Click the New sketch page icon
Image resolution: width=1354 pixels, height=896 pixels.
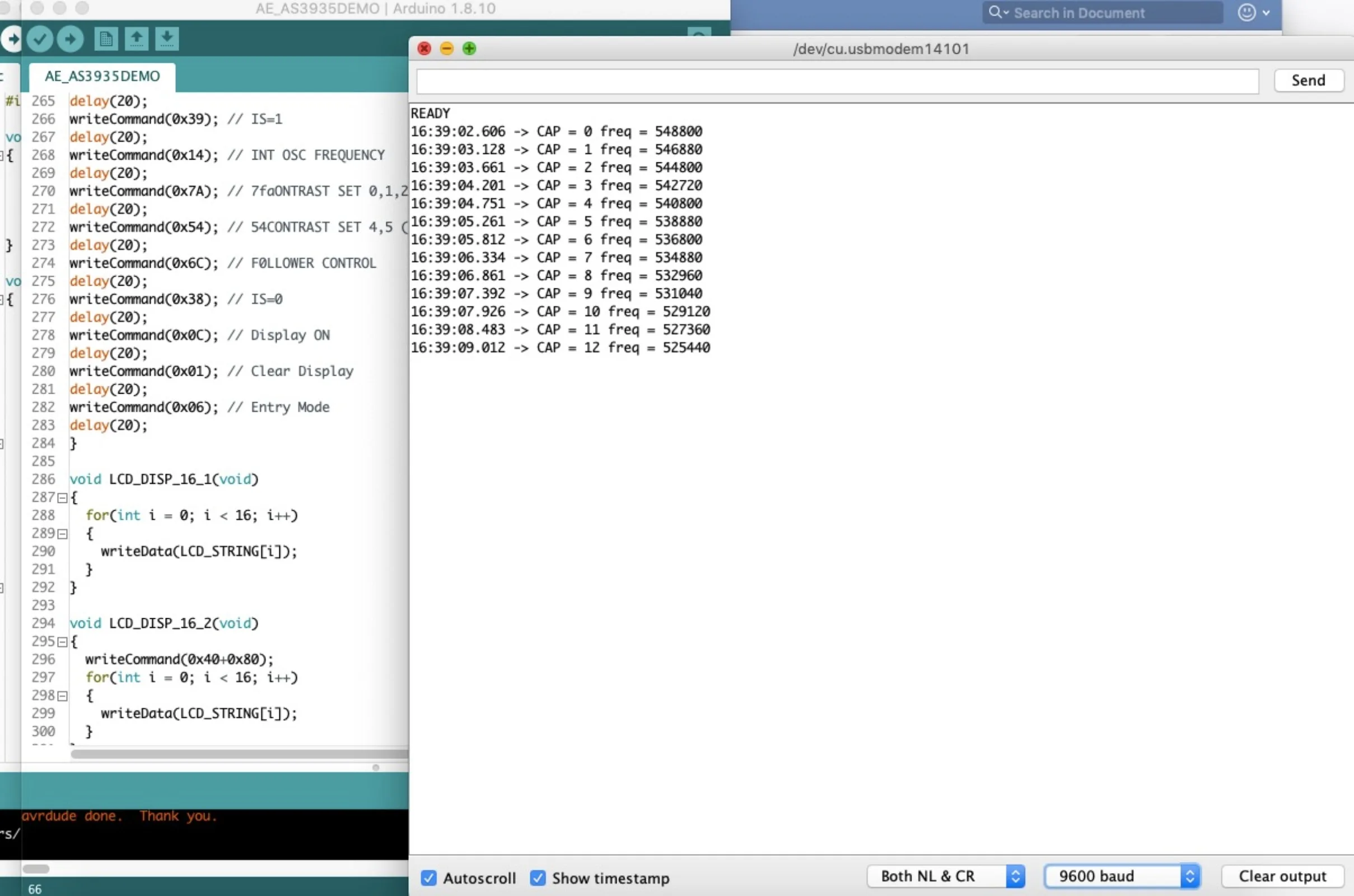(x=106, y=39)
